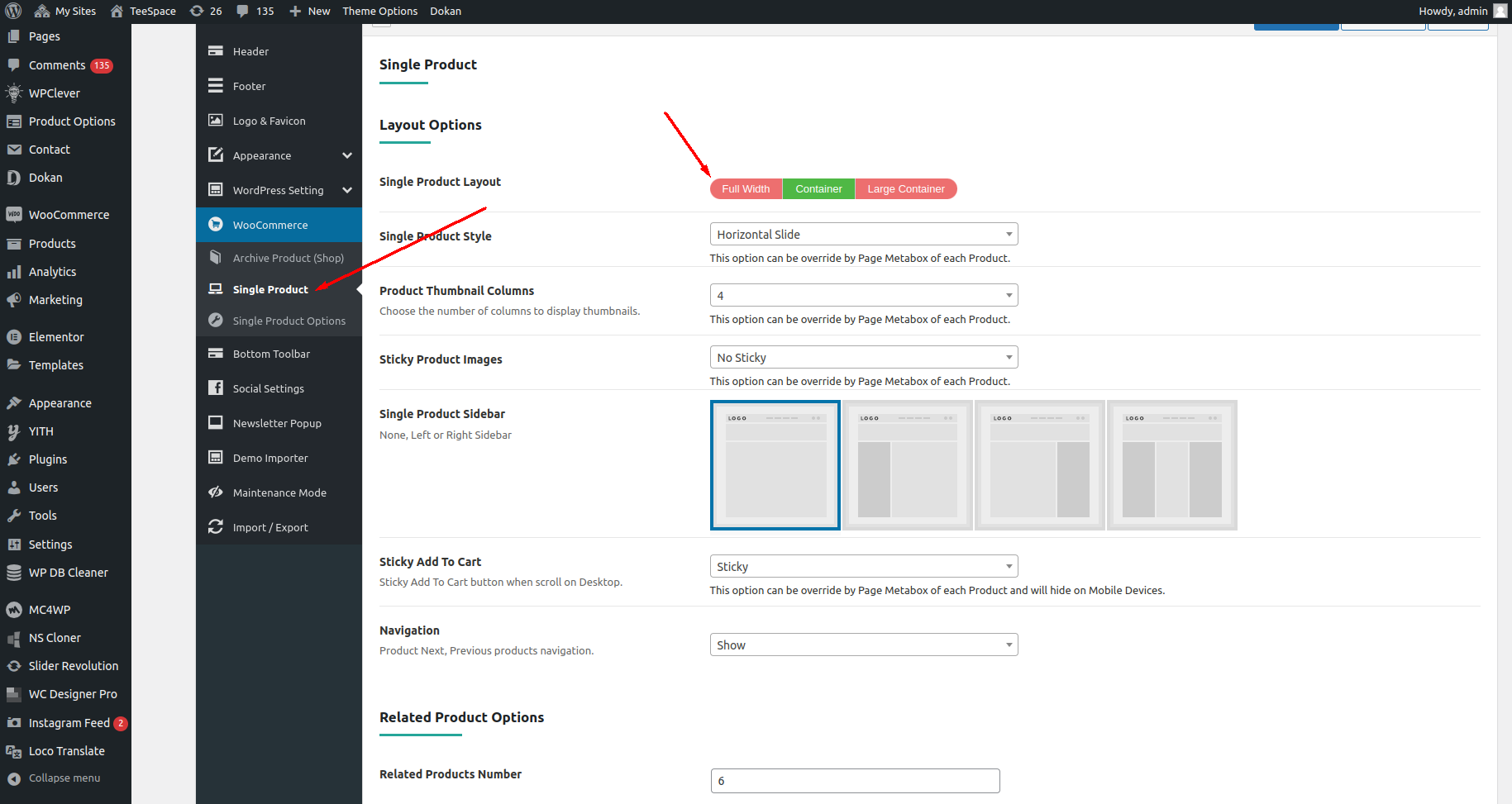Click the Archive Product tag icon
This screenshot has width=1512, height=804.
point(216,257)
